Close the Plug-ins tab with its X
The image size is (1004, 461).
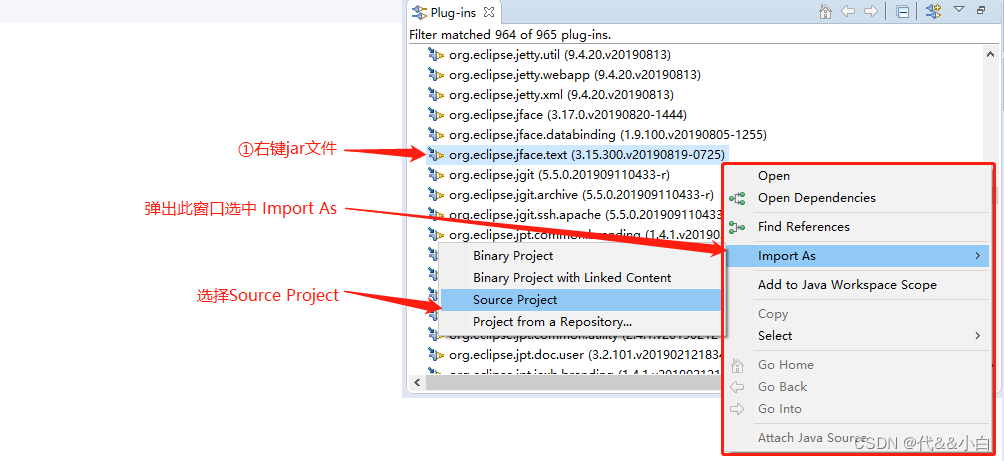pos(489,12)
